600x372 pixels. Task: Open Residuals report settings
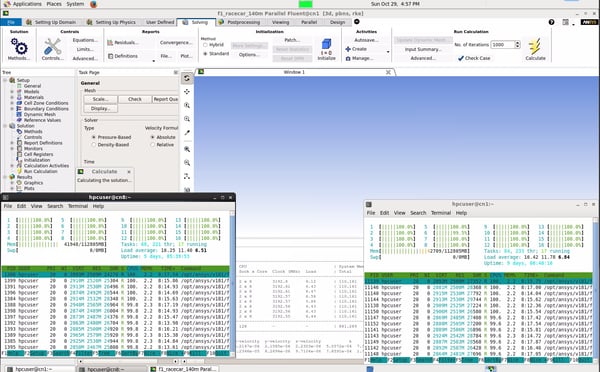(122, 42)
